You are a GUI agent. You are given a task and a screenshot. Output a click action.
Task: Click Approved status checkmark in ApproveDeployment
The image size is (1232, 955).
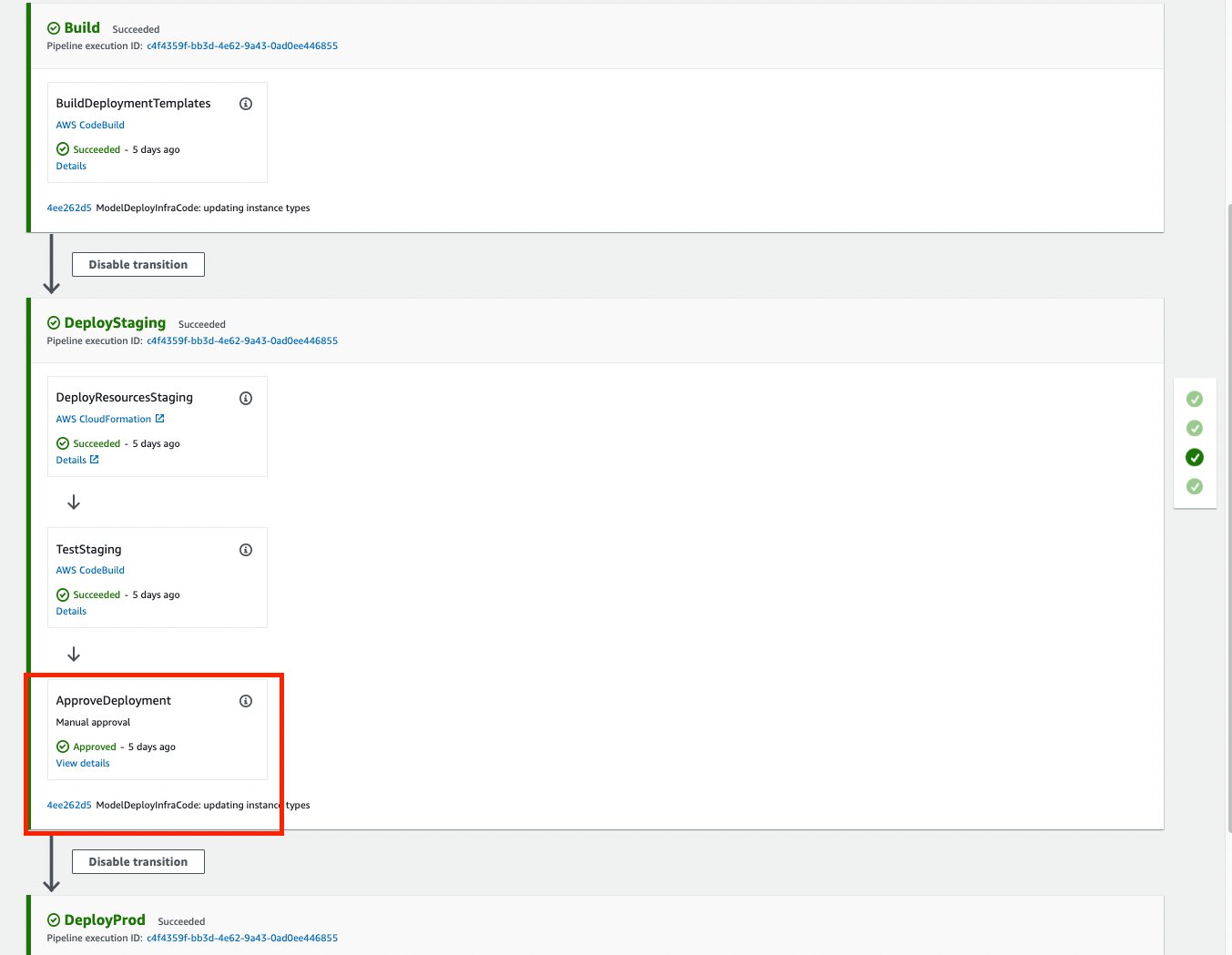pyautogui.click(x=63, y=747)
